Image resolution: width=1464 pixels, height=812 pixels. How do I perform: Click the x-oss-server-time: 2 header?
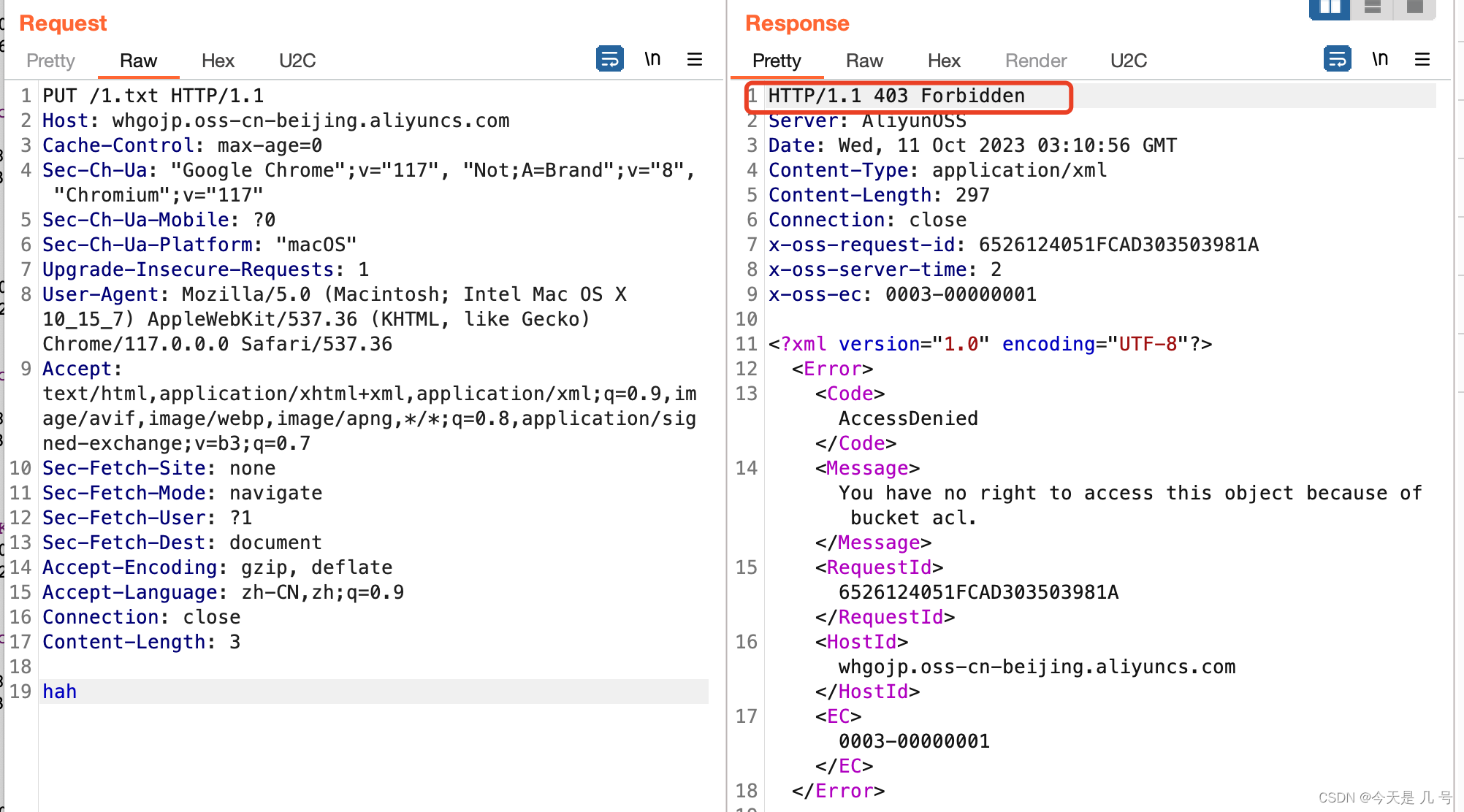(885, 269)
